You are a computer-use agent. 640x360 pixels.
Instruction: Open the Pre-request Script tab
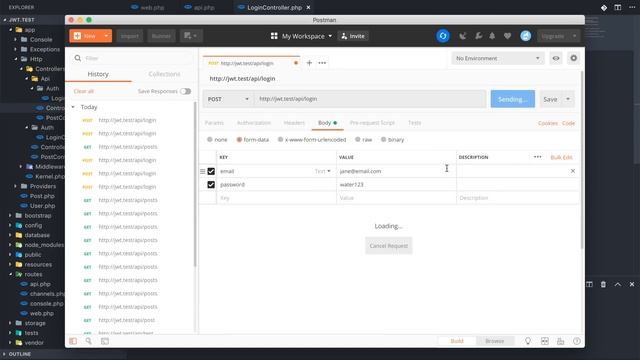(372, 123)
